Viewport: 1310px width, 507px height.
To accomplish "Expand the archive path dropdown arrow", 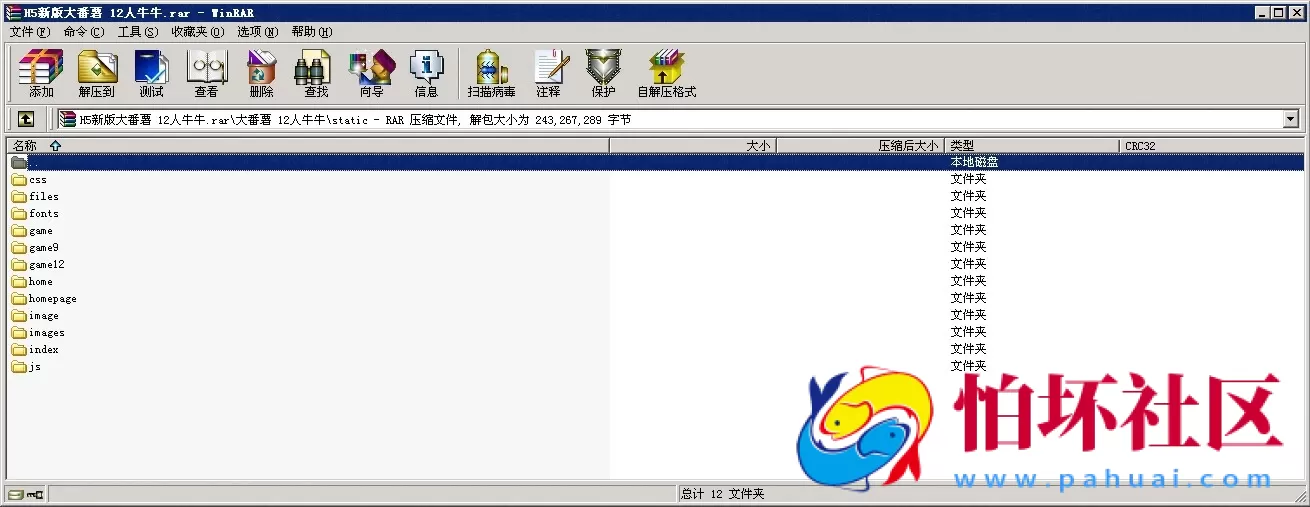I will (1290, 119).
